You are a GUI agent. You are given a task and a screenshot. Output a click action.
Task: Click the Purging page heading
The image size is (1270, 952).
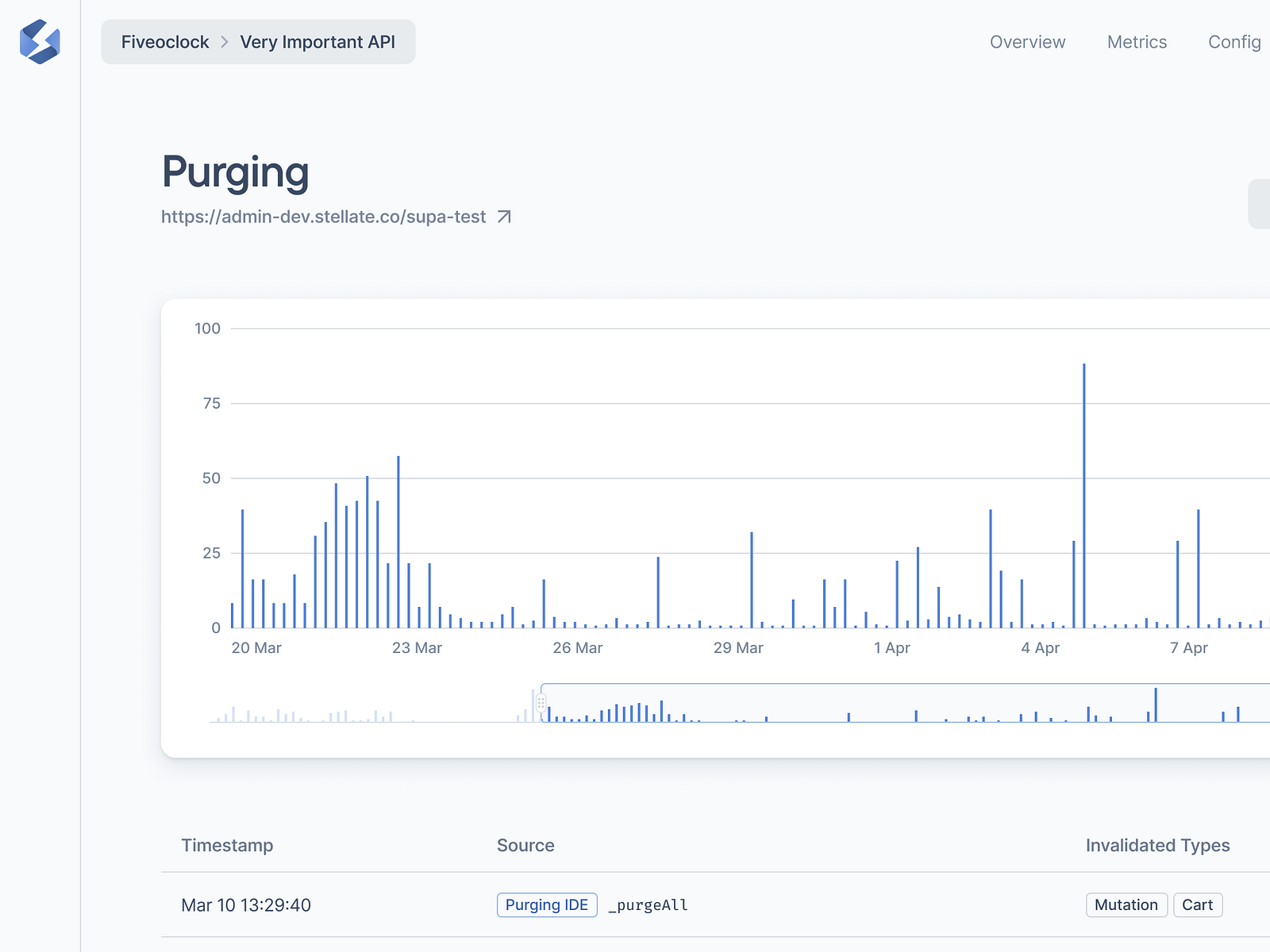(x=236, y=172)
